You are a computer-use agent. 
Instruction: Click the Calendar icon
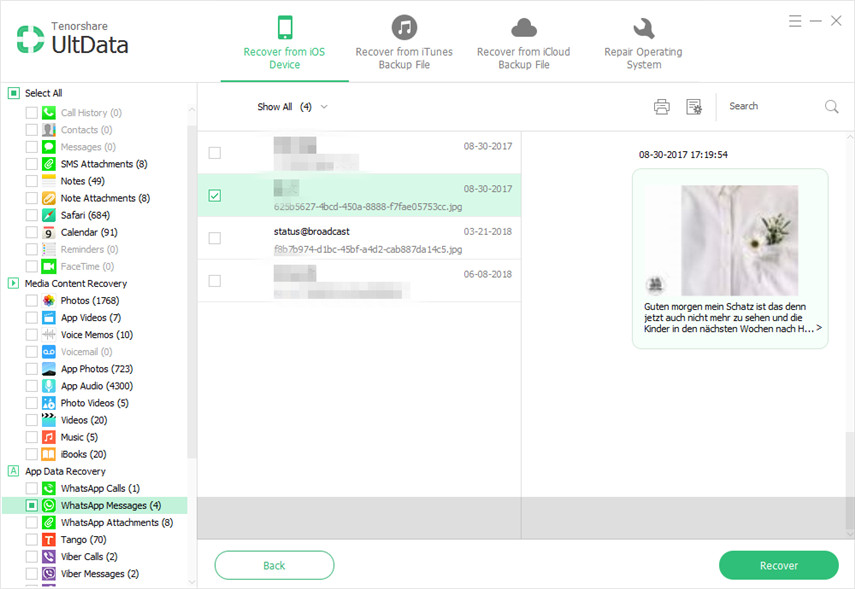pos(49,232)
